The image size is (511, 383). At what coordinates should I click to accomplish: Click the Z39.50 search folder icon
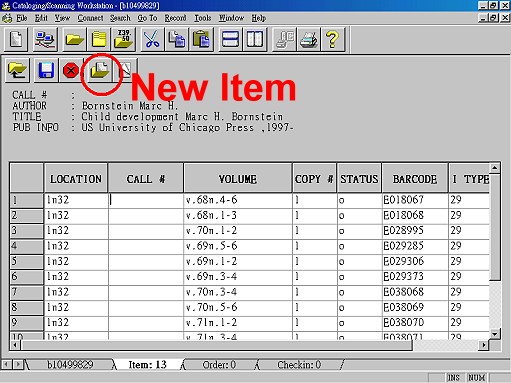(x=124, y=39)
